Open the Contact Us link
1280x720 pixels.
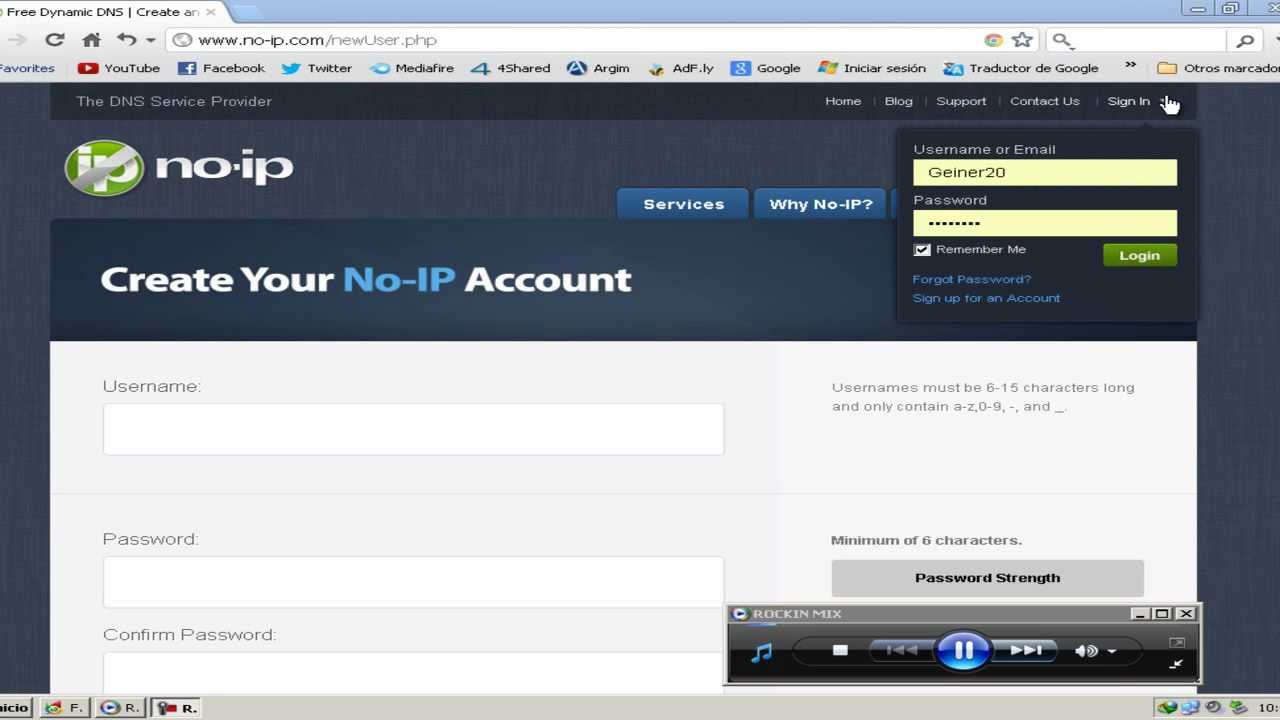coord(1044,101)
